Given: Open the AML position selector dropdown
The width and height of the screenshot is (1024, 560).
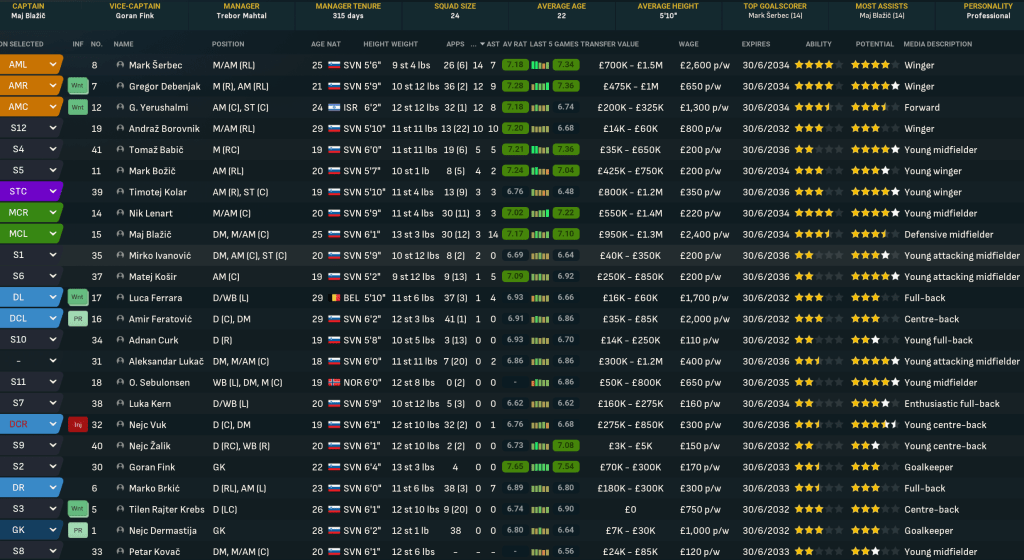Looking at the screenshot, I should coord(30,65).
